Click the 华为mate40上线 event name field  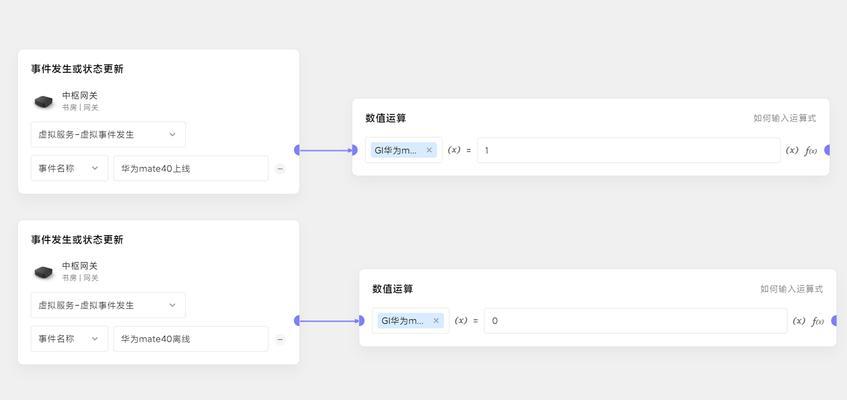191,169
